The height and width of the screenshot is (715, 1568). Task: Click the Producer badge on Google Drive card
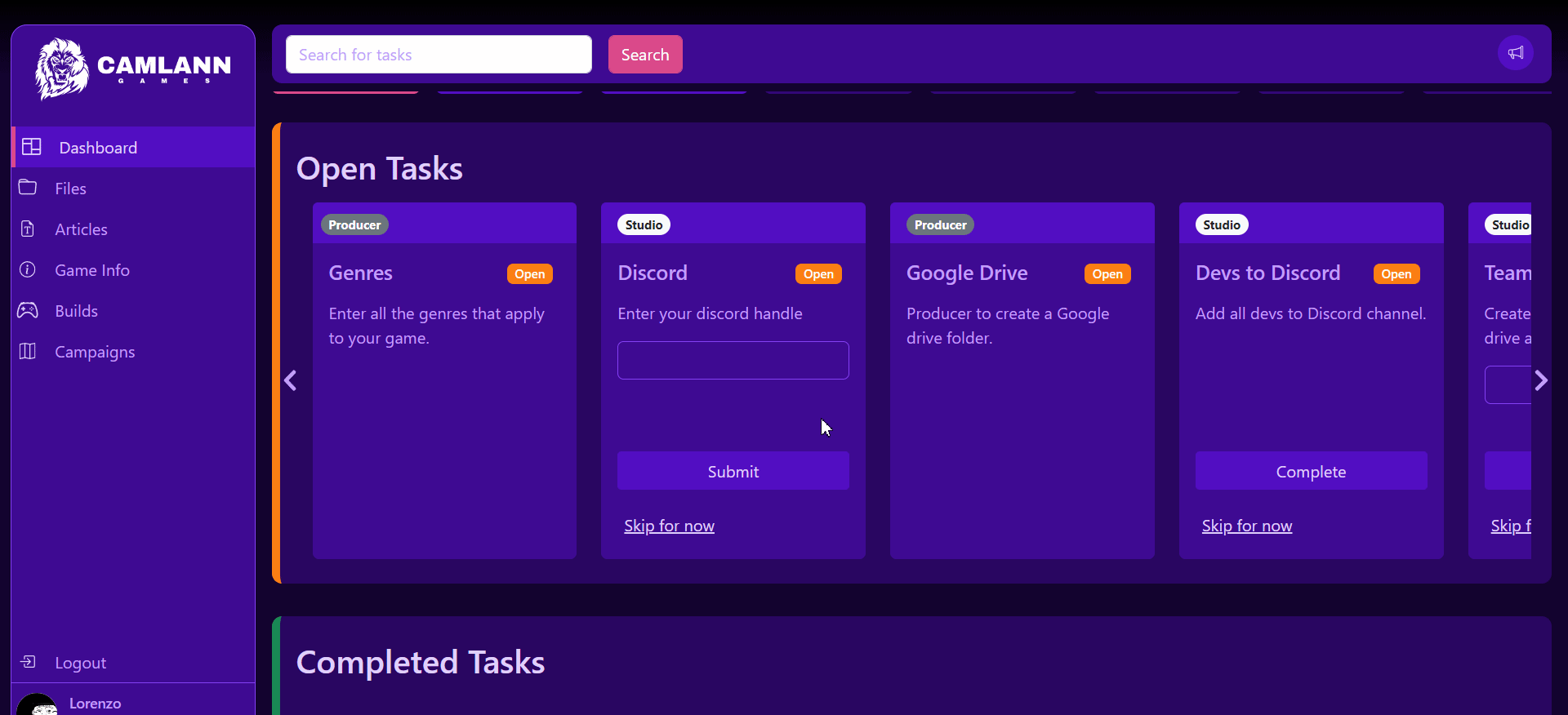[x=940, y=224]
